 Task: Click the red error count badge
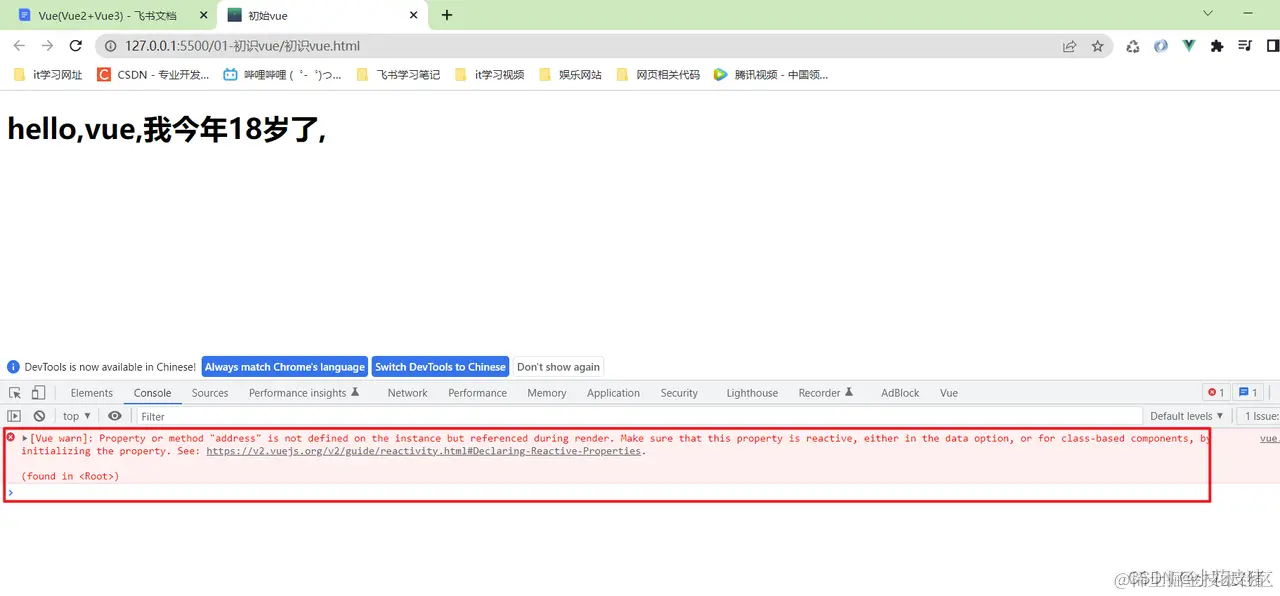(x=1216, y=393)
